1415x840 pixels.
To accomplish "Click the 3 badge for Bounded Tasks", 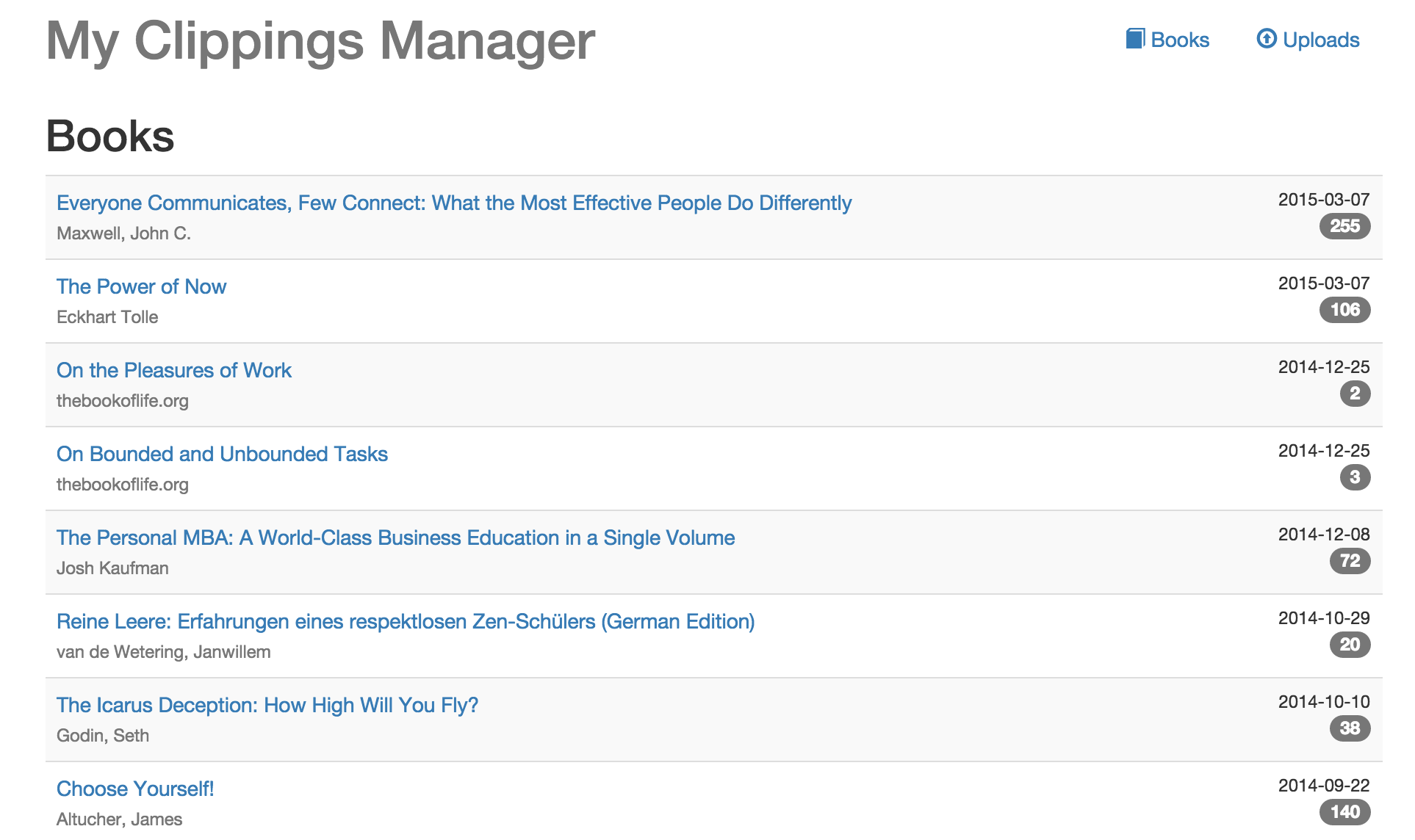I will (1355, 477).
